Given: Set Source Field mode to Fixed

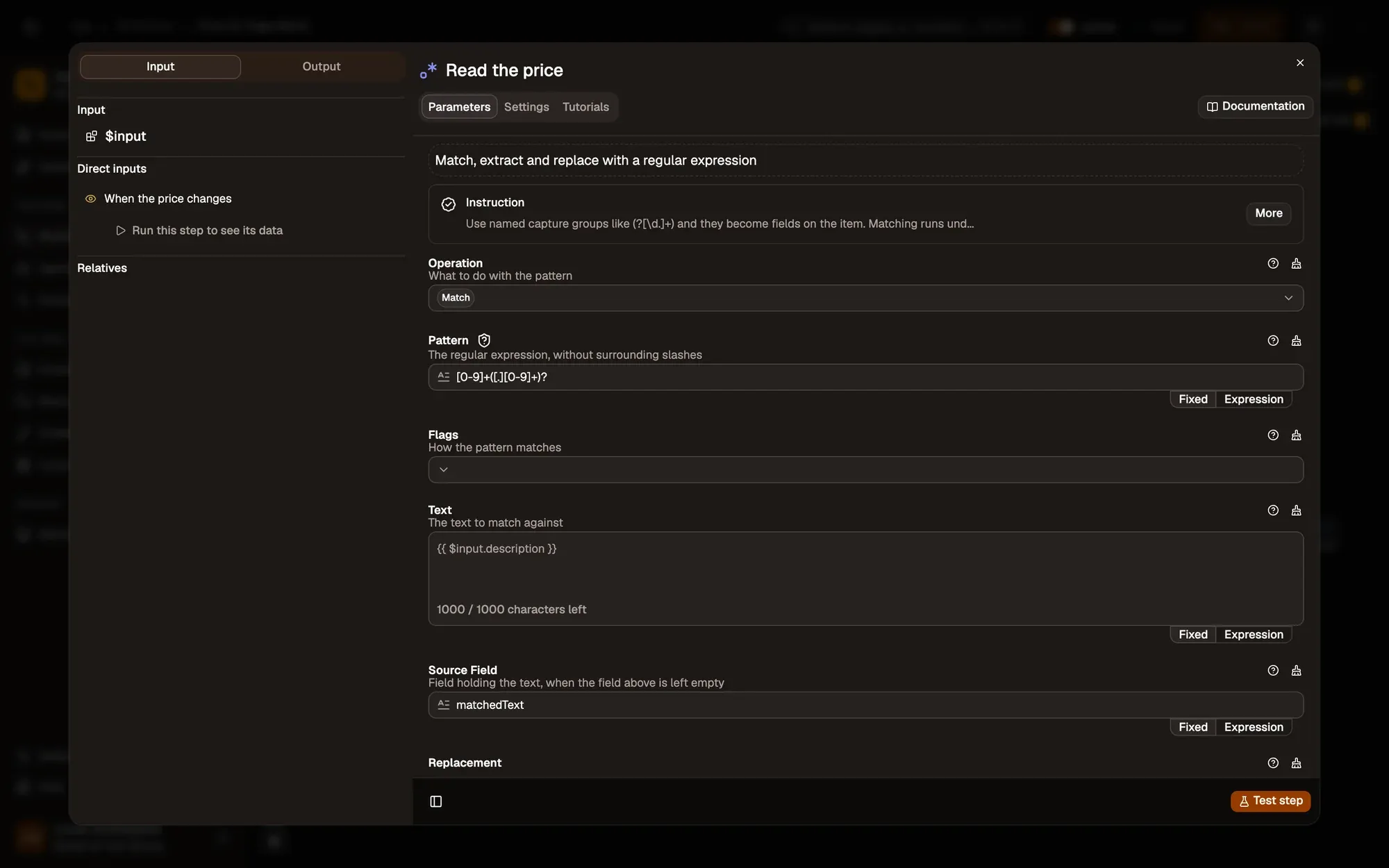Looking at the screenshot, I should click(x=1192, y=727).
